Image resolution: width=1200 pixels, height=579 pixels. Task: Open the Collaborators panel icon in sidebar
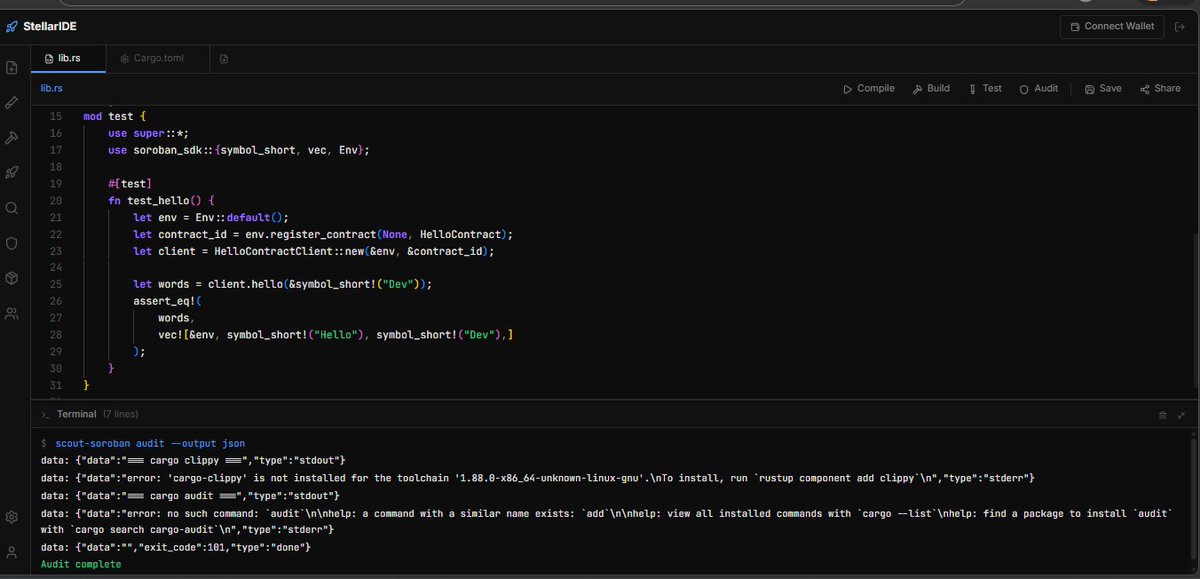click(x=13, y=313)
